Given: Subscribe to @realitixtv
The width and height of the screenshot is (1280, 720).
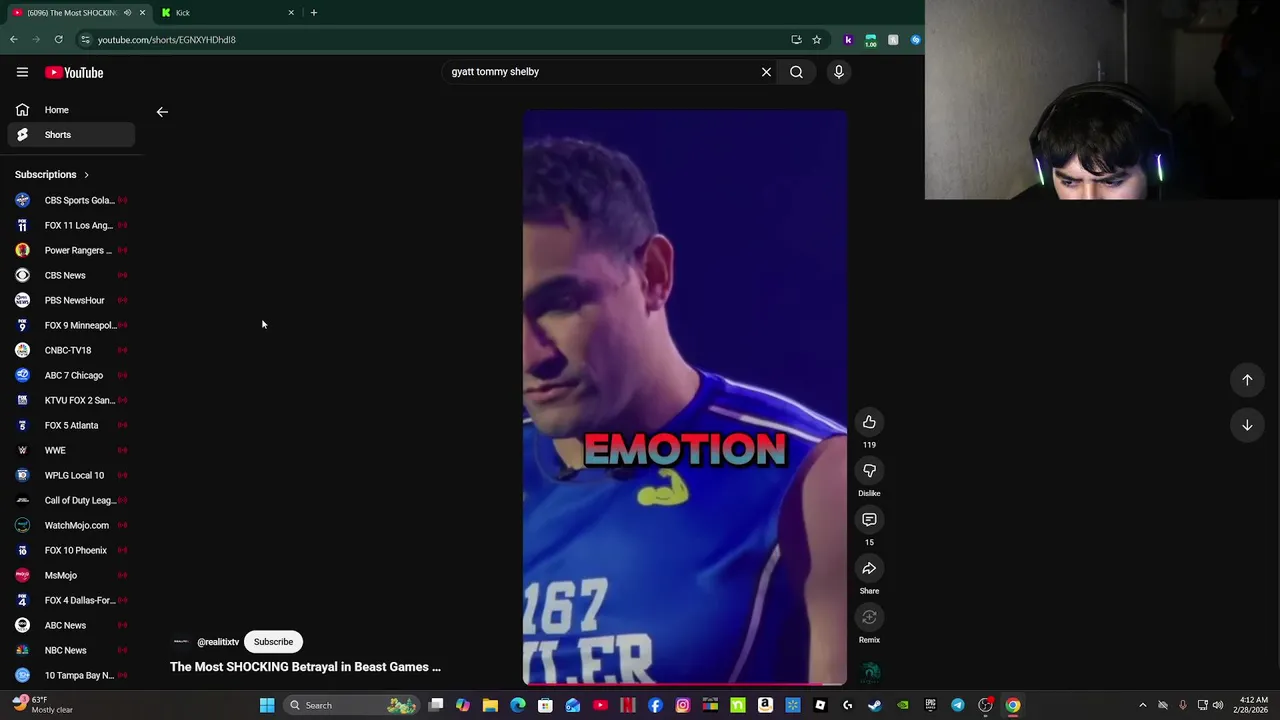Looking at the screenshot, I should (273, 642).
